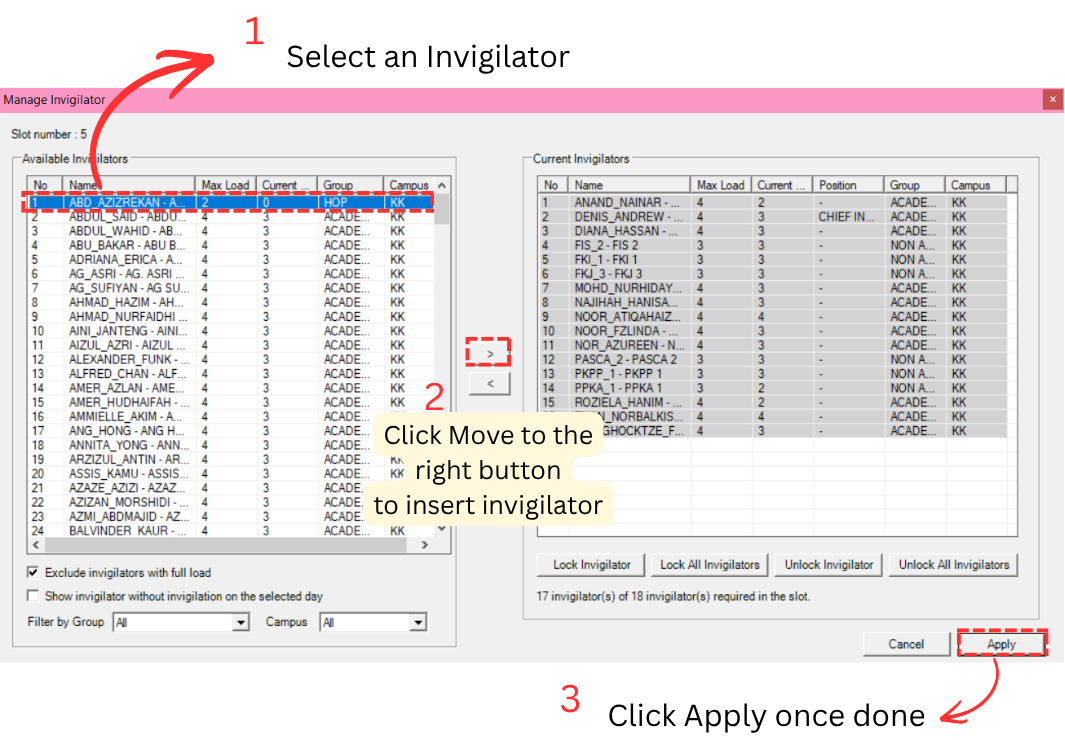Select DENIS_ANDREW chief invigilator row
Image resolution: width=1065 pixels, height=740 pixels.
773,217
